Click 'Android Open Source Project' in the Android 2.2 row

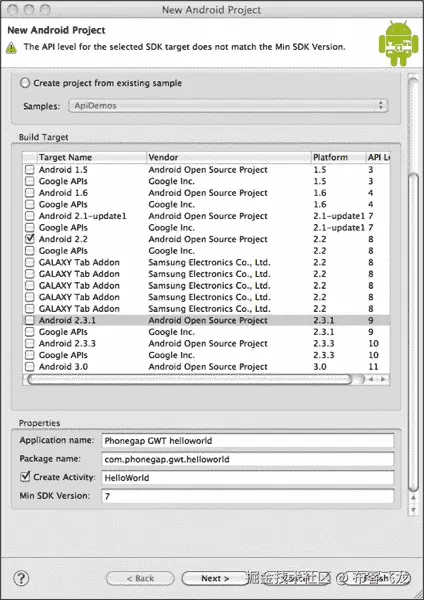click(x=208, y=239)
